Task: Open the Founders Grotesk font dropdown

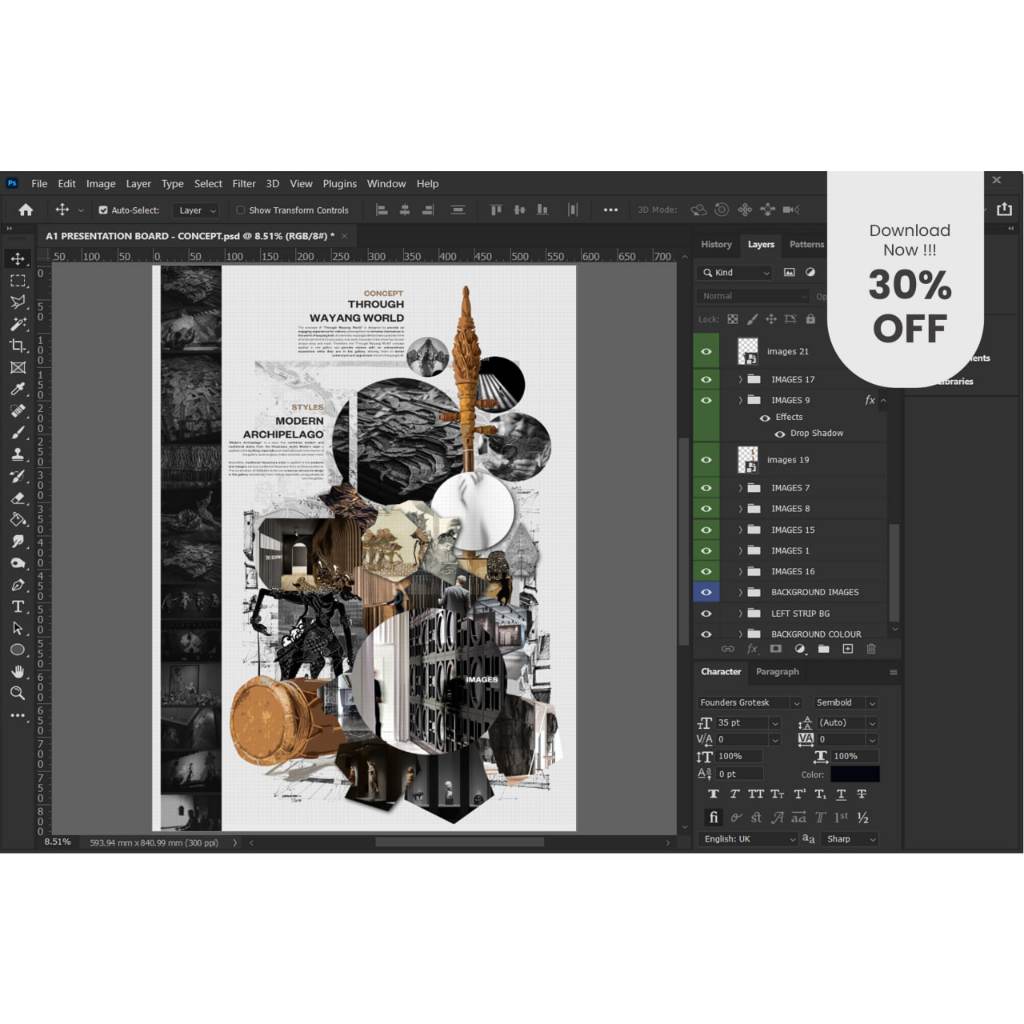Action: 750,703
